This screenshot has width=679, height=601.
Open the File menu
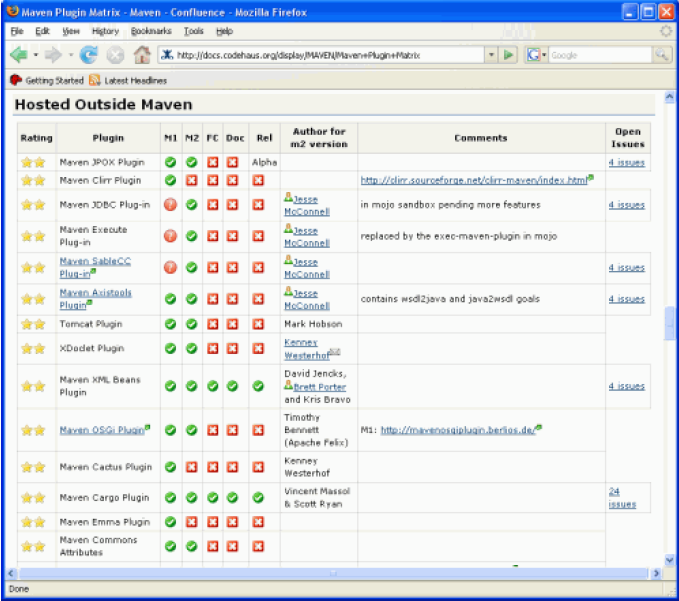17,31
